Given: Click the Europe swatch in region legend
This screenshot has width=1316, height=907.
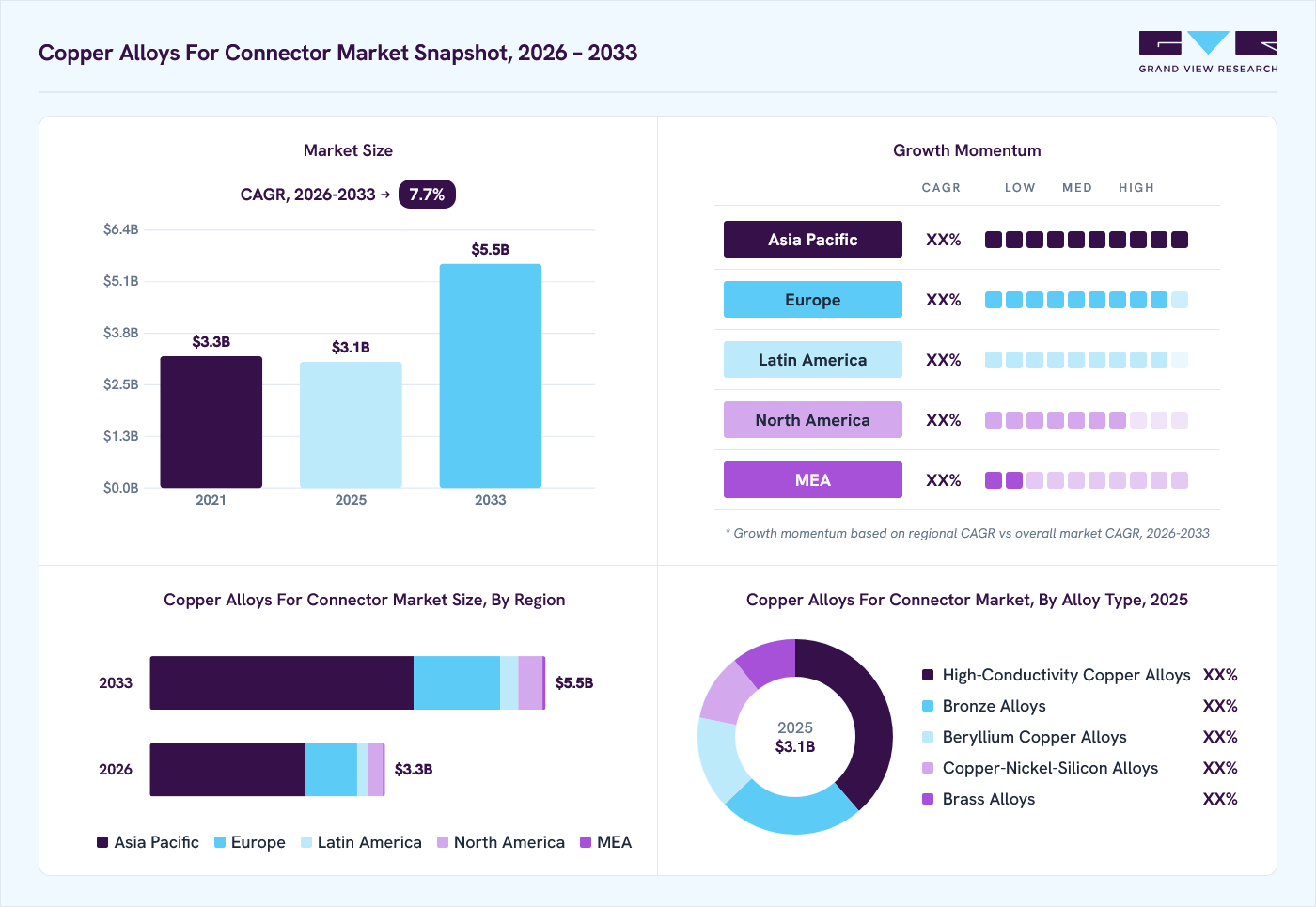Looking at the screenshot, I should [220, 842].
